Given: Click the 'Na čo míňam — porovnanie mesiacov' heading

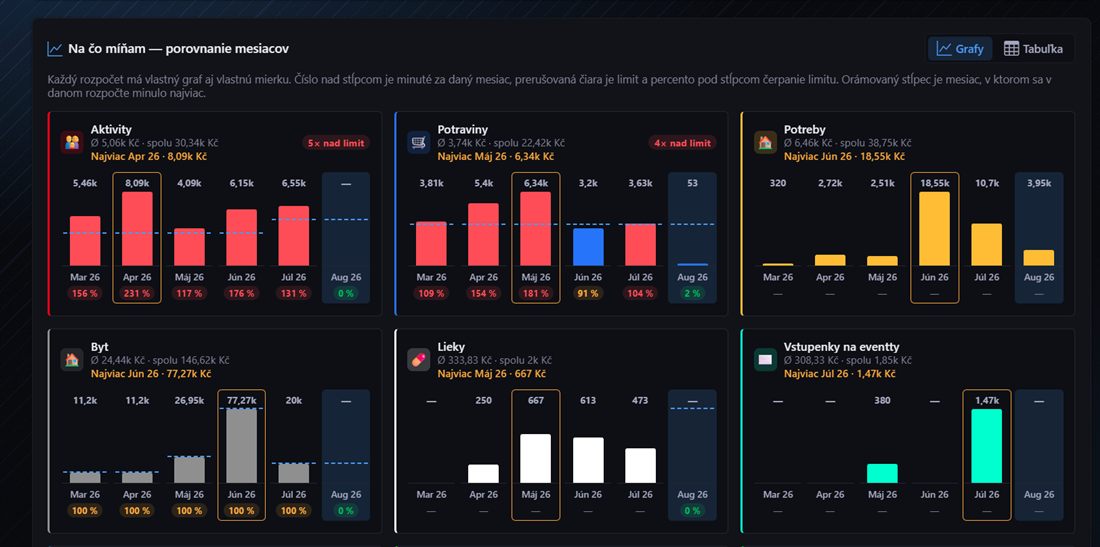Looking at the screenshot, I should coord(178,49).
